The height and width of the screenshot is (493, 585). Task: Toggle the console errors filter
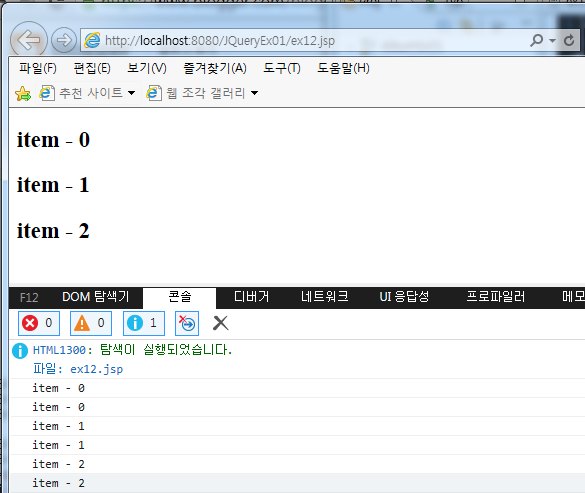coord(39,323)
